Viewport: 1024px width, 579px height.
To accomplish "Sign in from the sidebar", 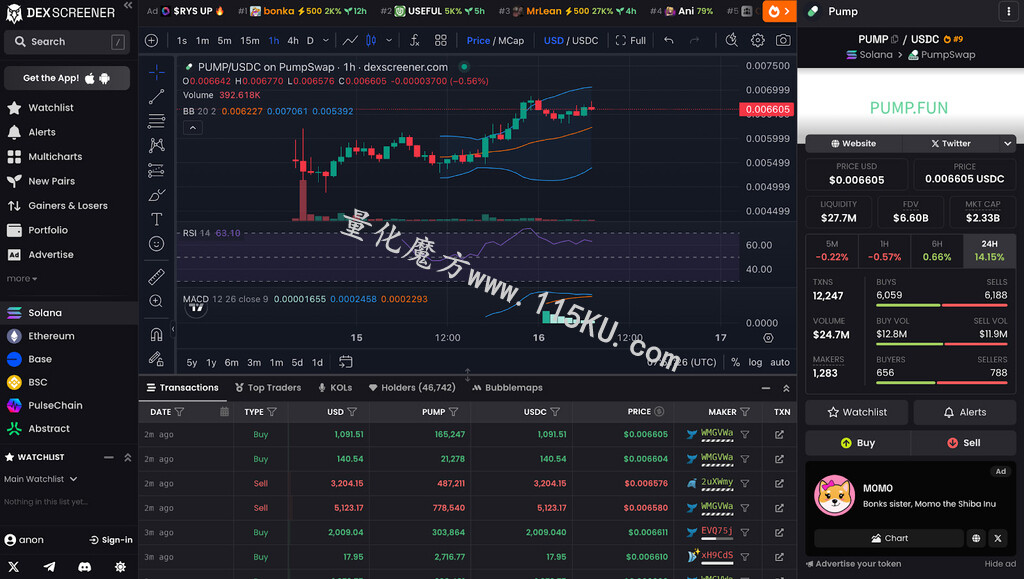I will tap(110, 540).
